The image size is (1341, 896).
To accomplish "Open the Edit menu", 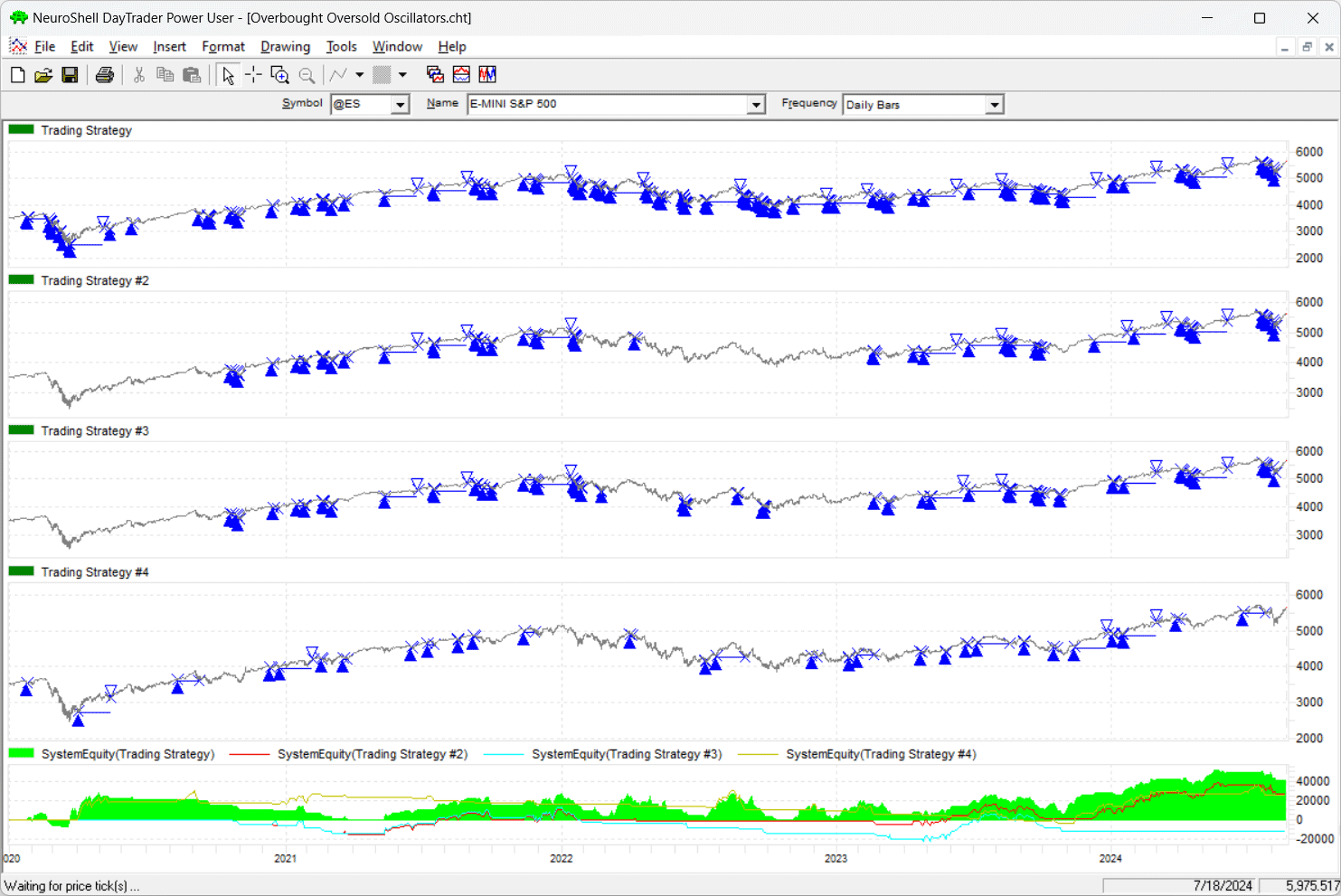I will click(81, 47).
